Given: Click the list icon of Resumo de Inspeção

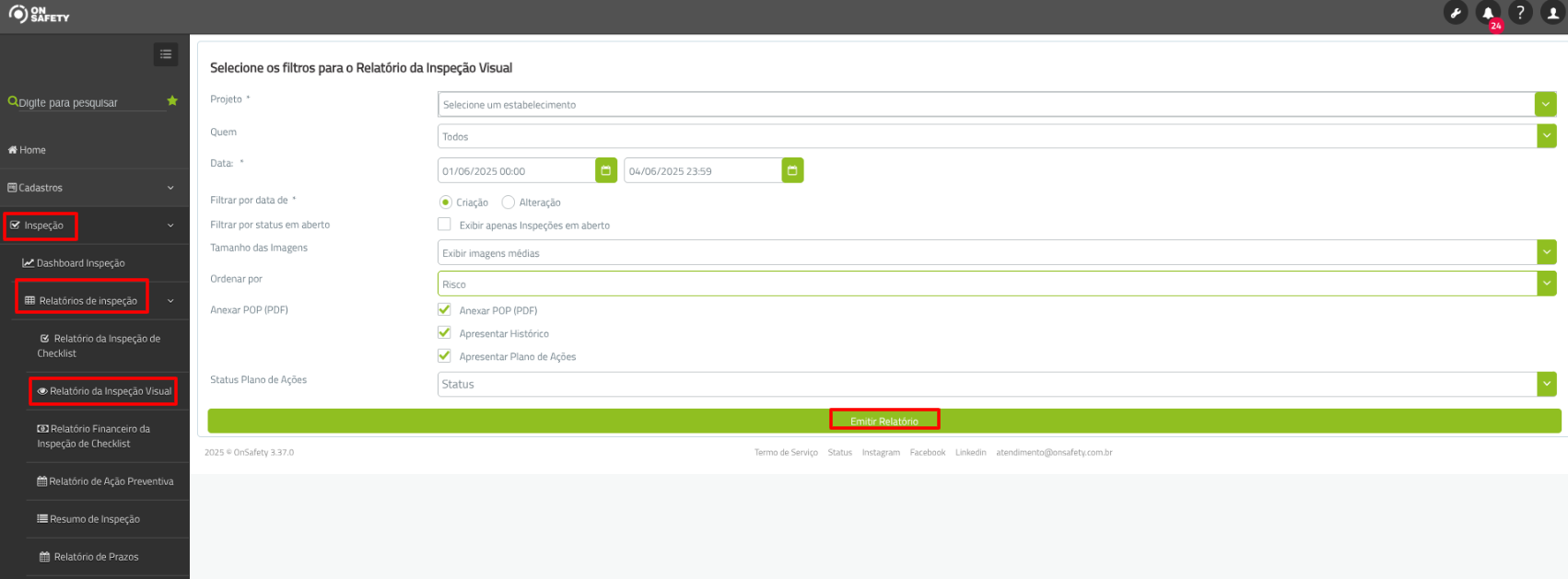Looking at the screenshot, I should click(42, 519).
